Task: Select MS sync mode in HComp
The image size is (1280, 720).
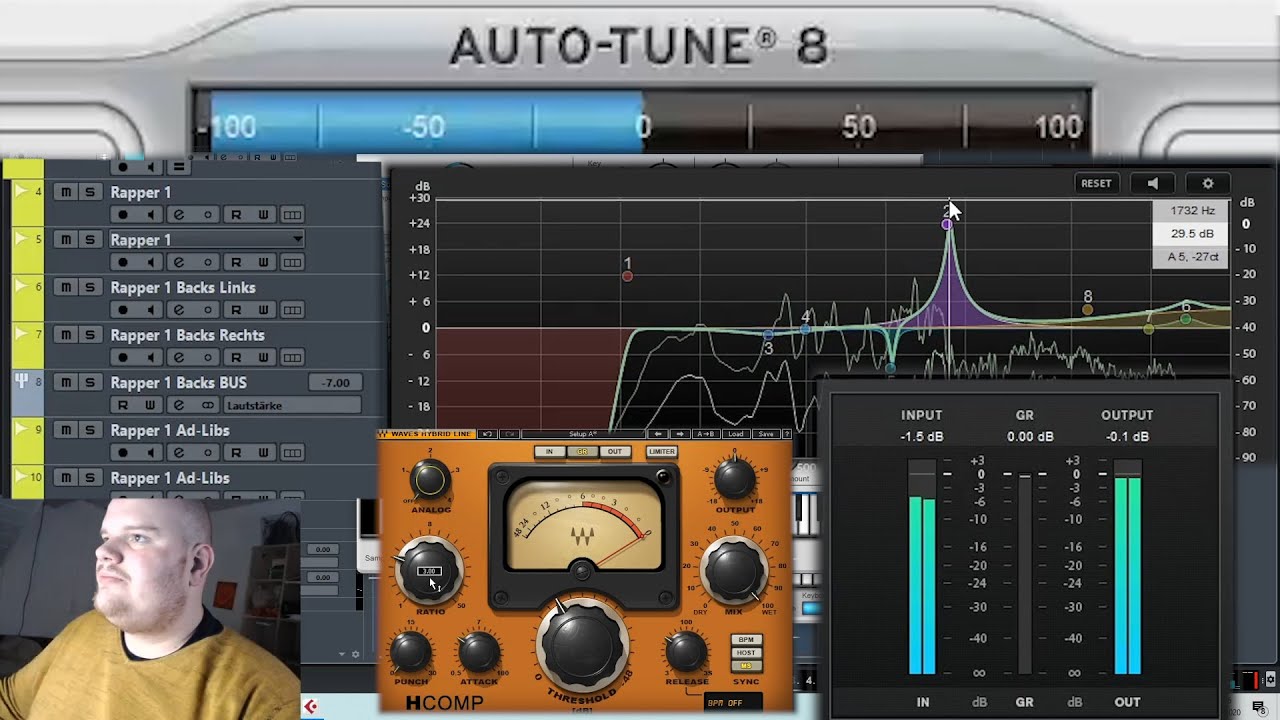Action: pos(746,666)
